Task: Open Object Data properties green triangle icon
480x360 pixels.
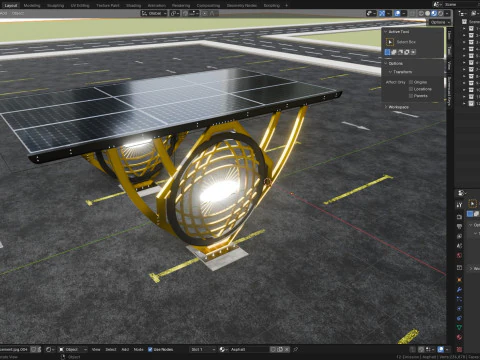Action: tap(459, 327)
